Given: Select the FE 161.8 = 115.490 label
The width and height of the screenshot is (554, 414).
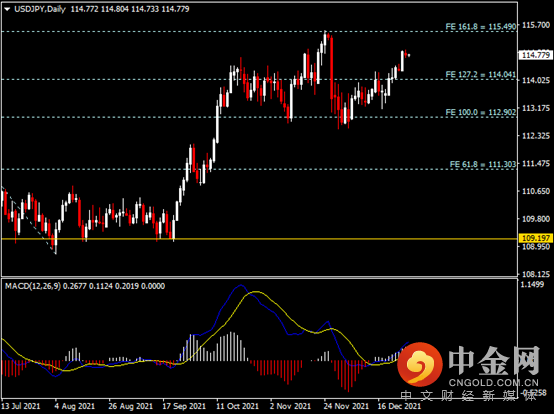Looking at the screenshot, I should (481, 26).
